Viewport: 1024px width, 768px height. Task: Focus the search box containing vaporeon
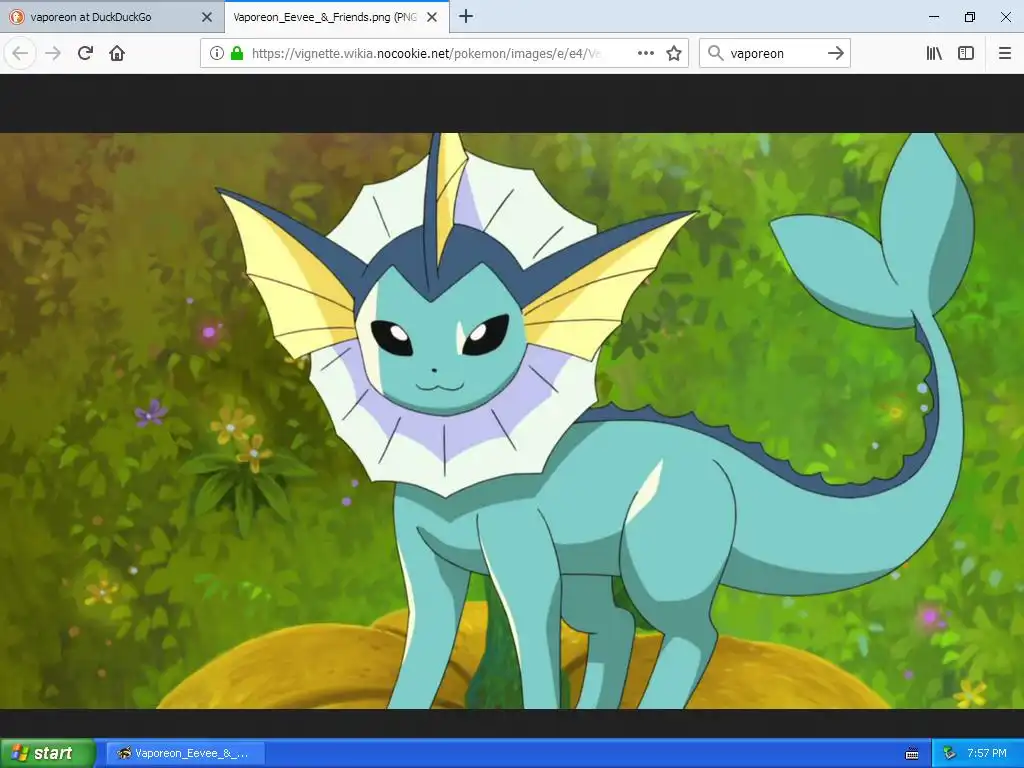(x=773, y=53)
